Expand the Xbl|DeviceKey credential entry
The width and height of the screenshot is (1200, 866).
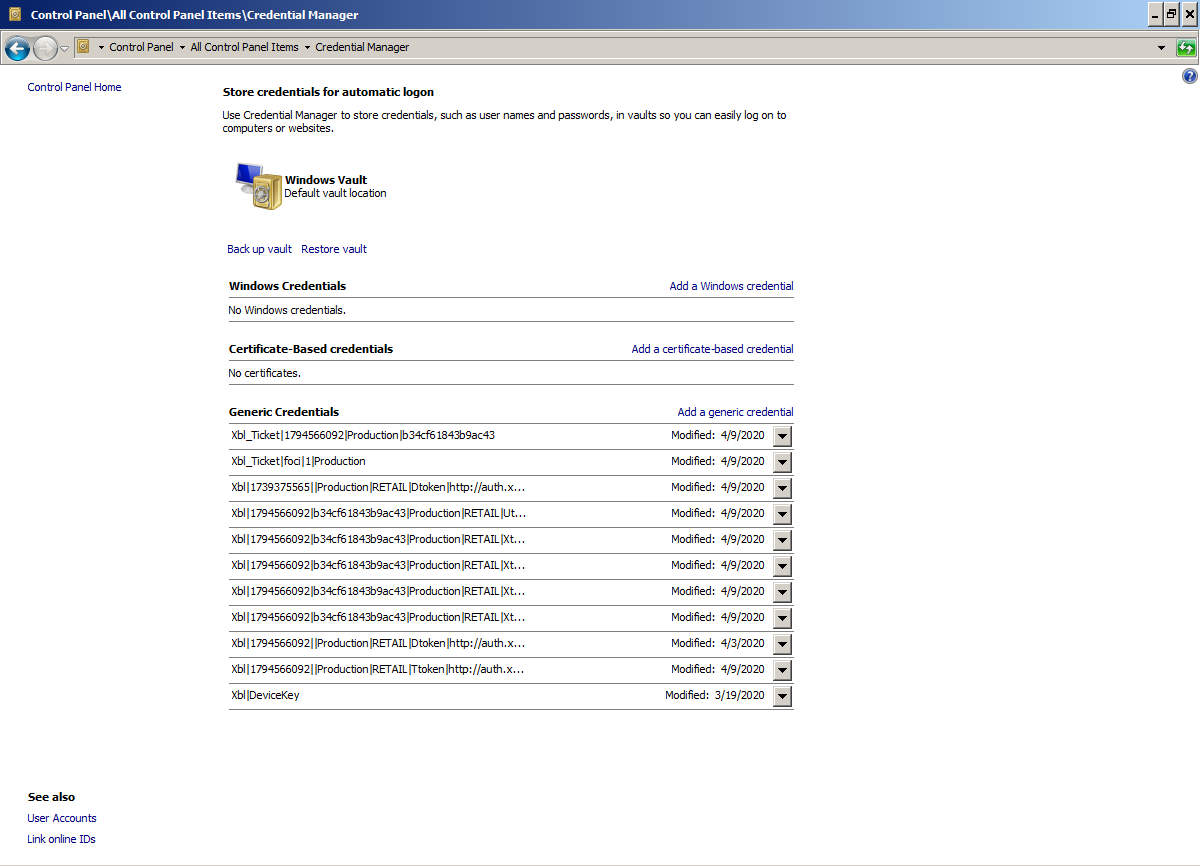pos(783,696)
